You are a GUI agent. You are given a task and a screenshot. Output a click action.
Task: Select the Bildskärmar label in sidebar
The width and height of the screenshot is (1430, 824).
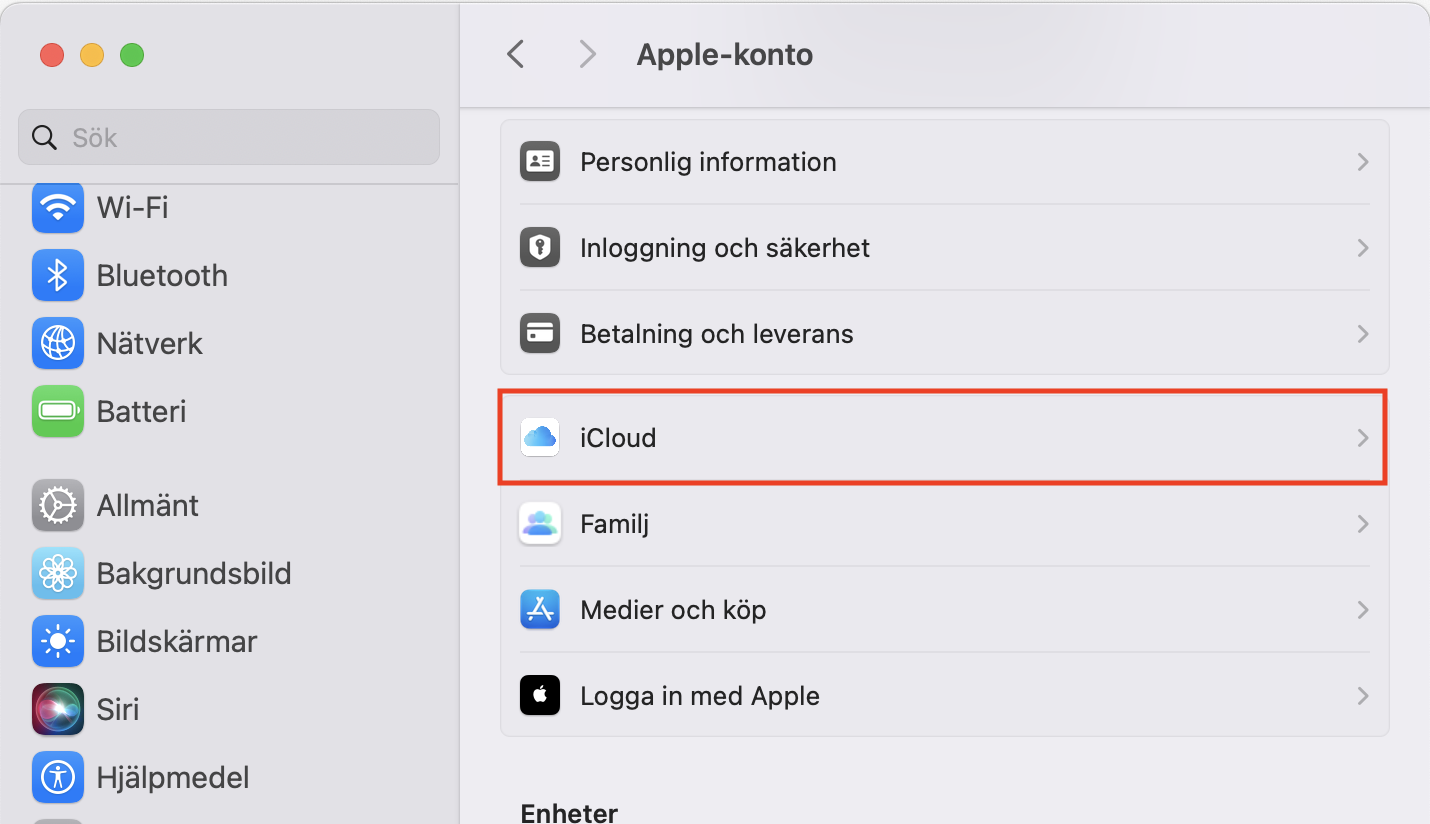(x=177, y=641)
